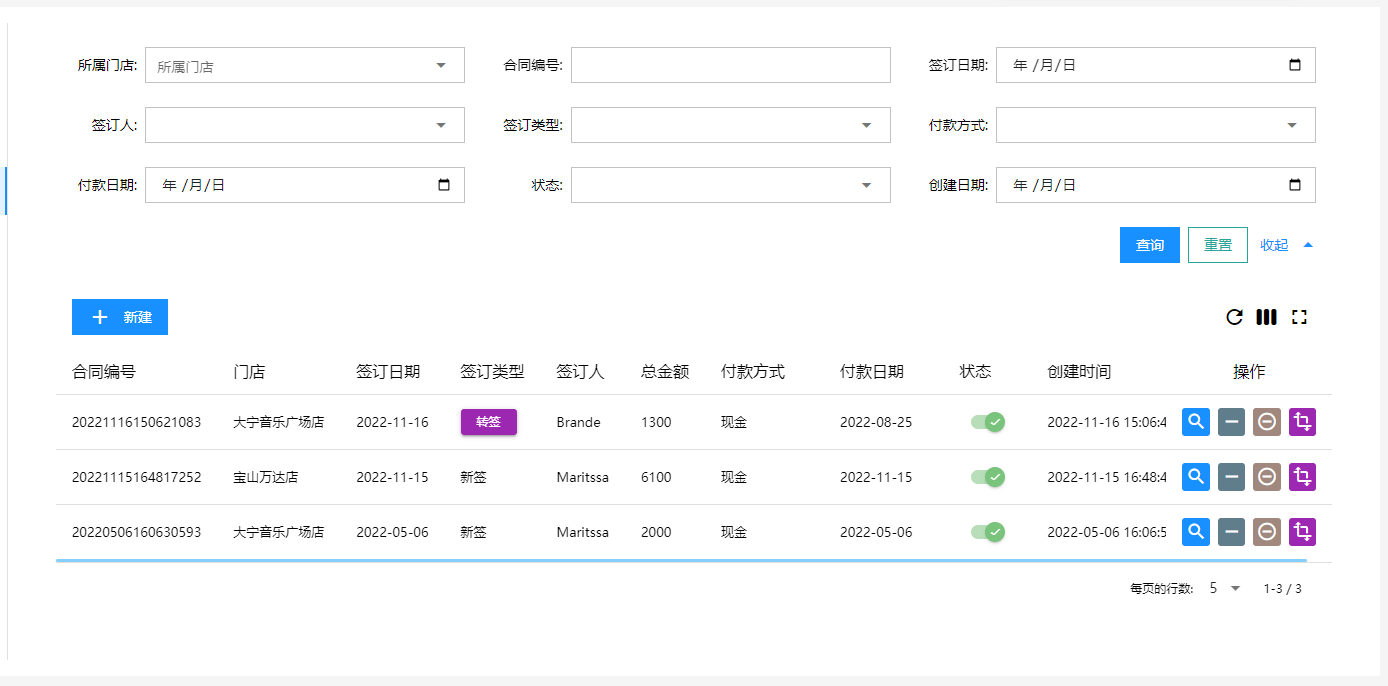Open rows-per-page dropdown showing 5
This screenshot has width=1388, height=686.
click(1224, 588)
